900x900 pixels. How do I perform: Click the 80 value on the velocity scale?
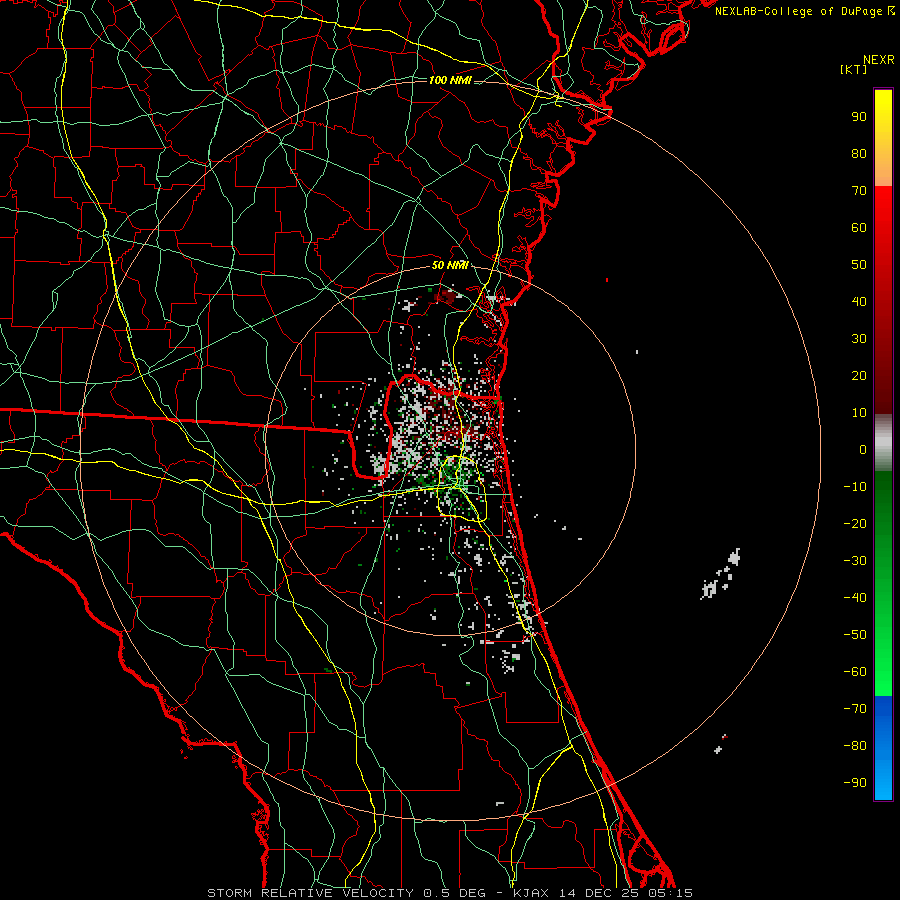coord(859,154)
